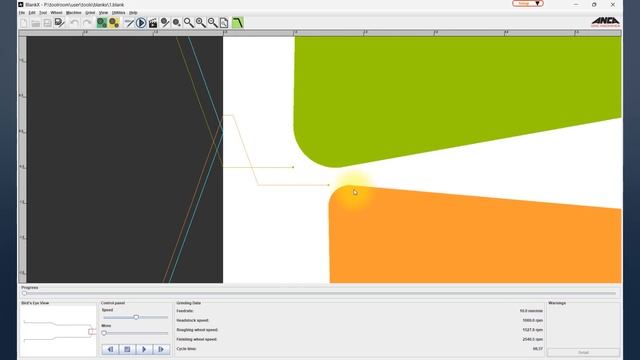Click the Cycle time label
This screenshot has height=360, width=640.
click(x=187, y=349)
